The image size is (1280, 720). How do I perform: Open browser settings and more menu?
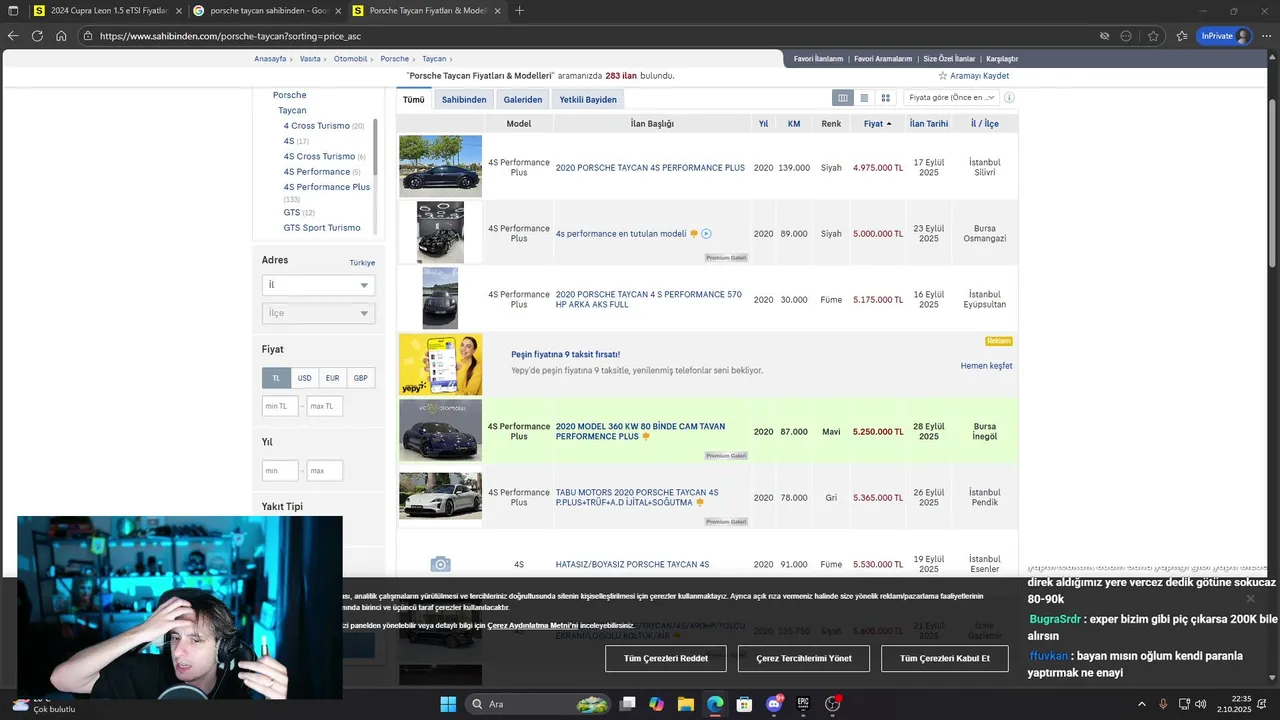tap(1265, 36)
